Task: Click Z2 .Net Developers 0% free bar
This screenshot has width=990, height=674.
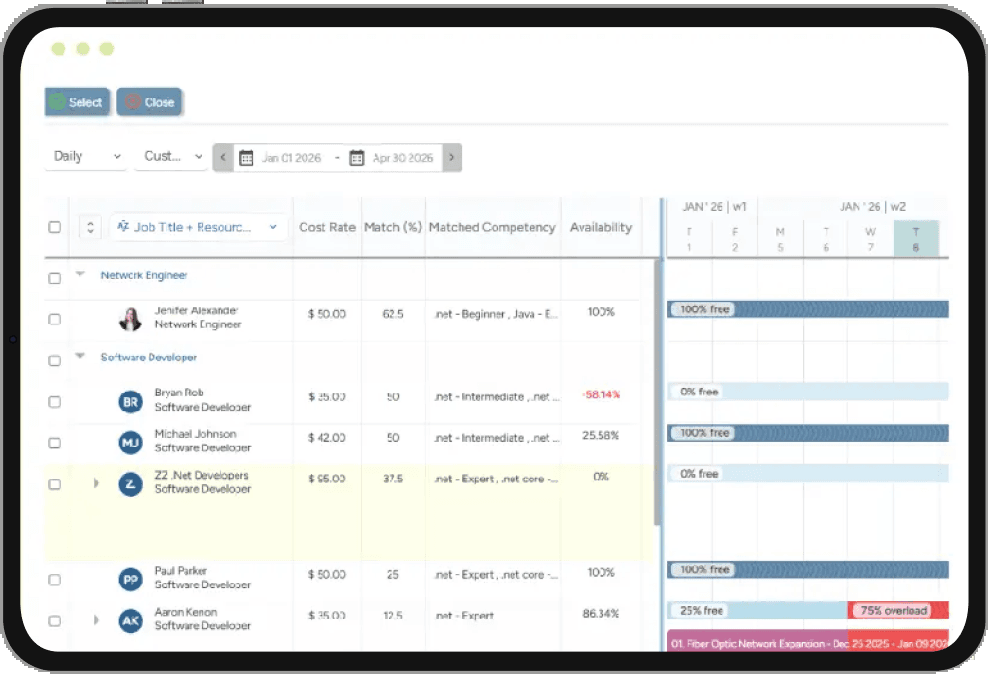Action: click(x=808, y=474)
